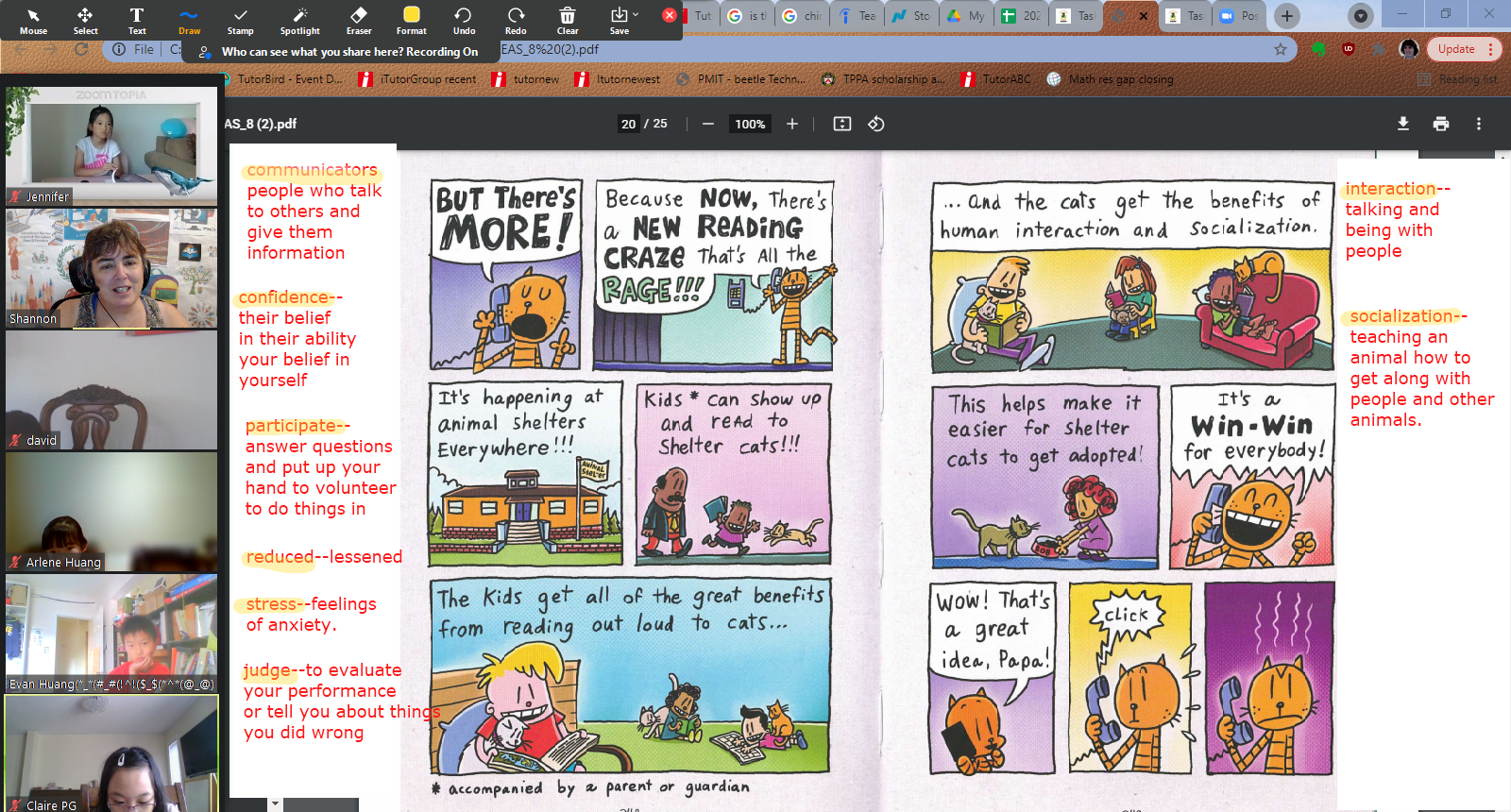This screenshot has height=812, width=1511.
Task: Undo the last annotation
Action: point(464,21)
